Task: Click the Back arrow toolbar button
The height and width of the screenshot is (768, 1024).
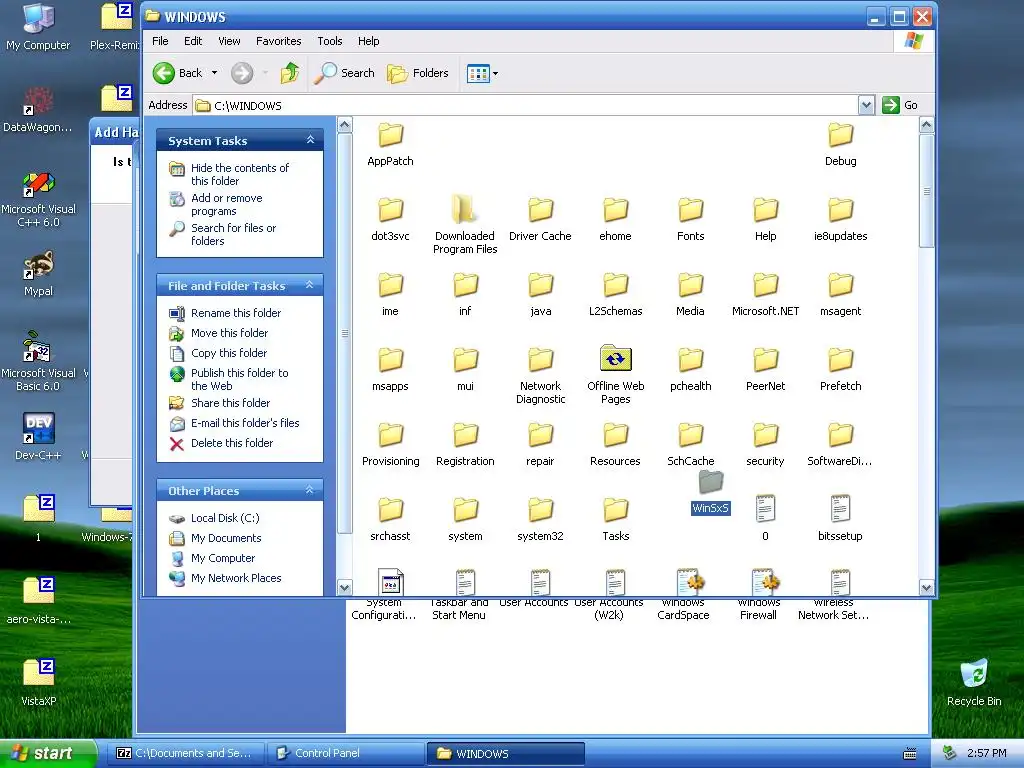Action: (178, 73)
